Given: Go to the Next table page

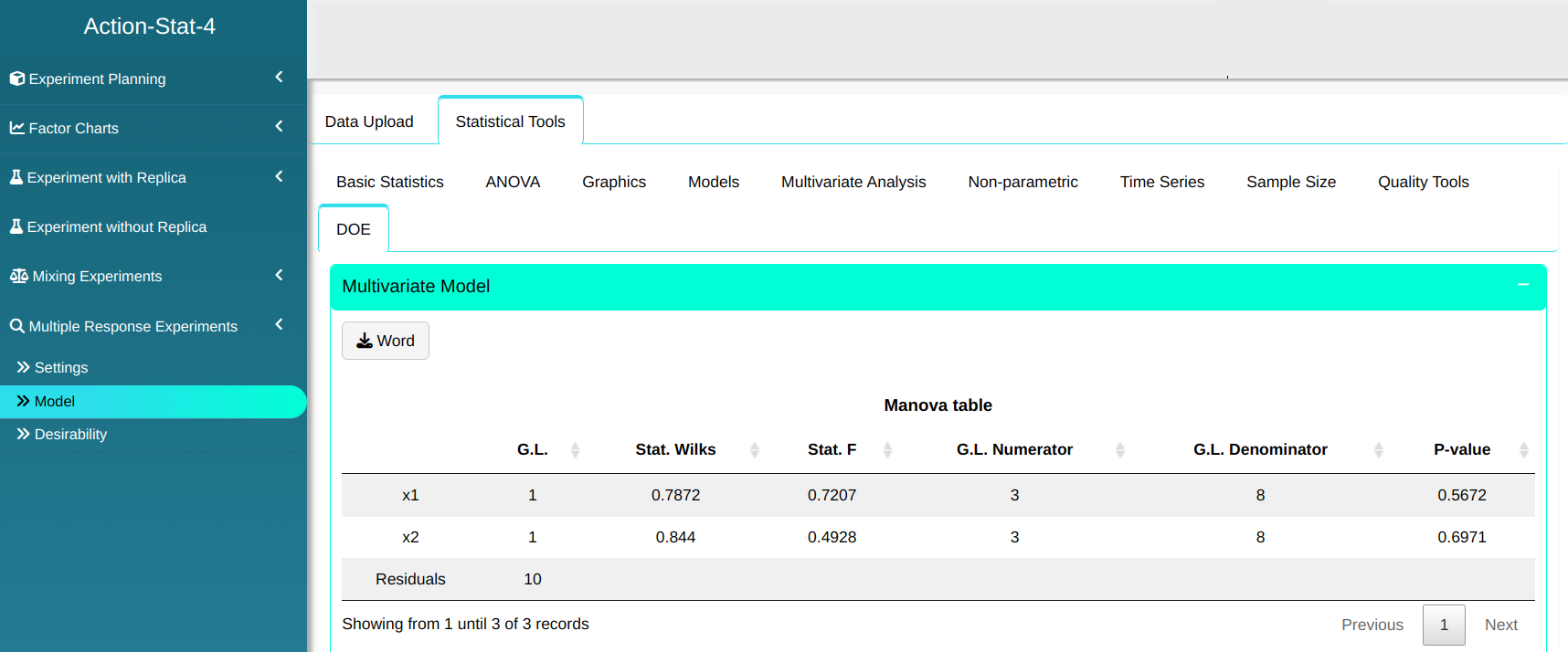Looking at the screenshot, I should (x=1500, y=625).
